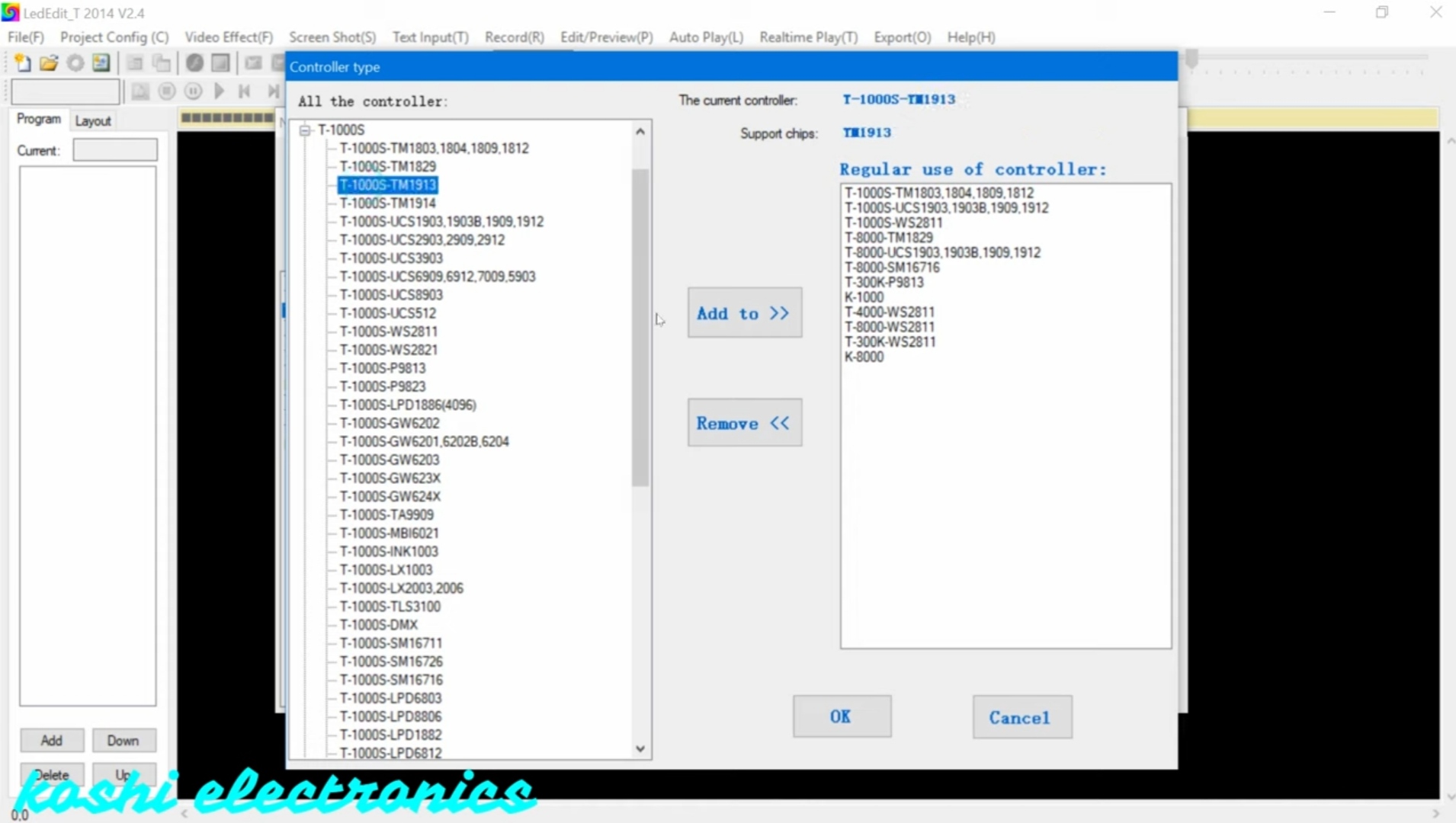Click the Cancel button
Viewport: 1456px width, 823px height.
pyautogui.click(x=1022, y=717)
